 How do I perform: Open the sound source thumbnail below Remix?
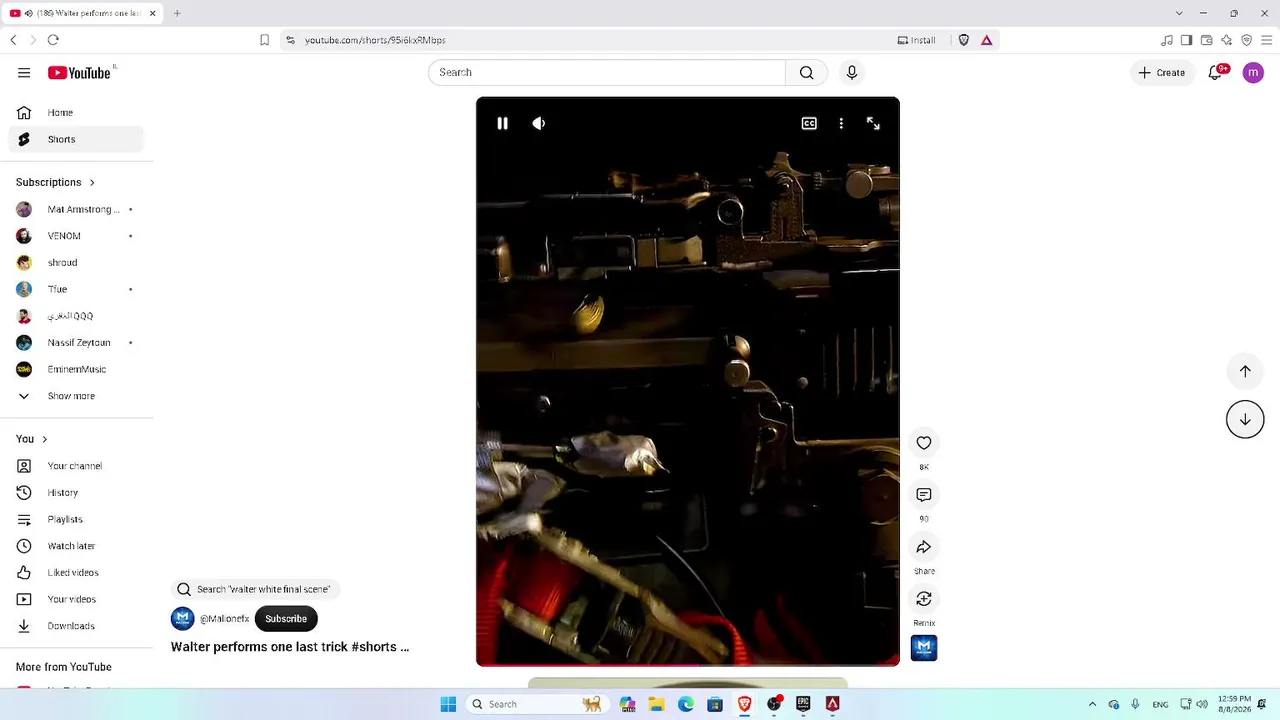[x=924, y=648]
